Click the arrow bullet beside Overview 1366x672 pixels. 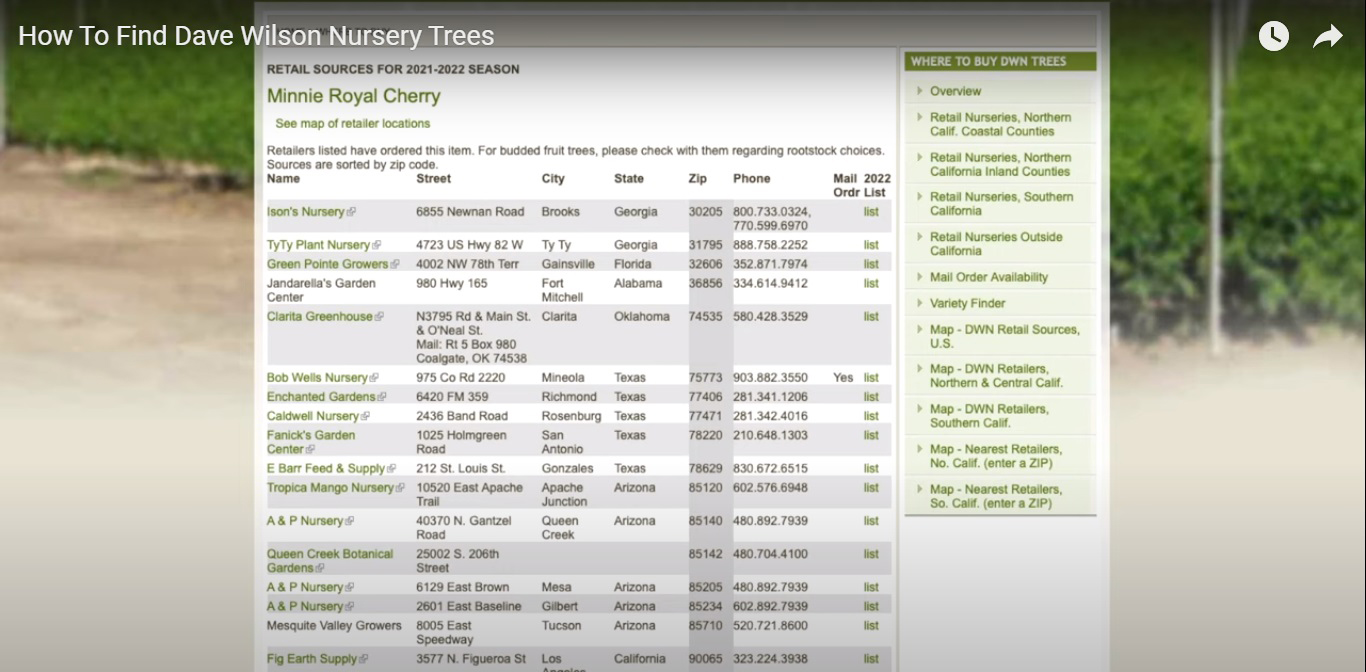(919, 91)
